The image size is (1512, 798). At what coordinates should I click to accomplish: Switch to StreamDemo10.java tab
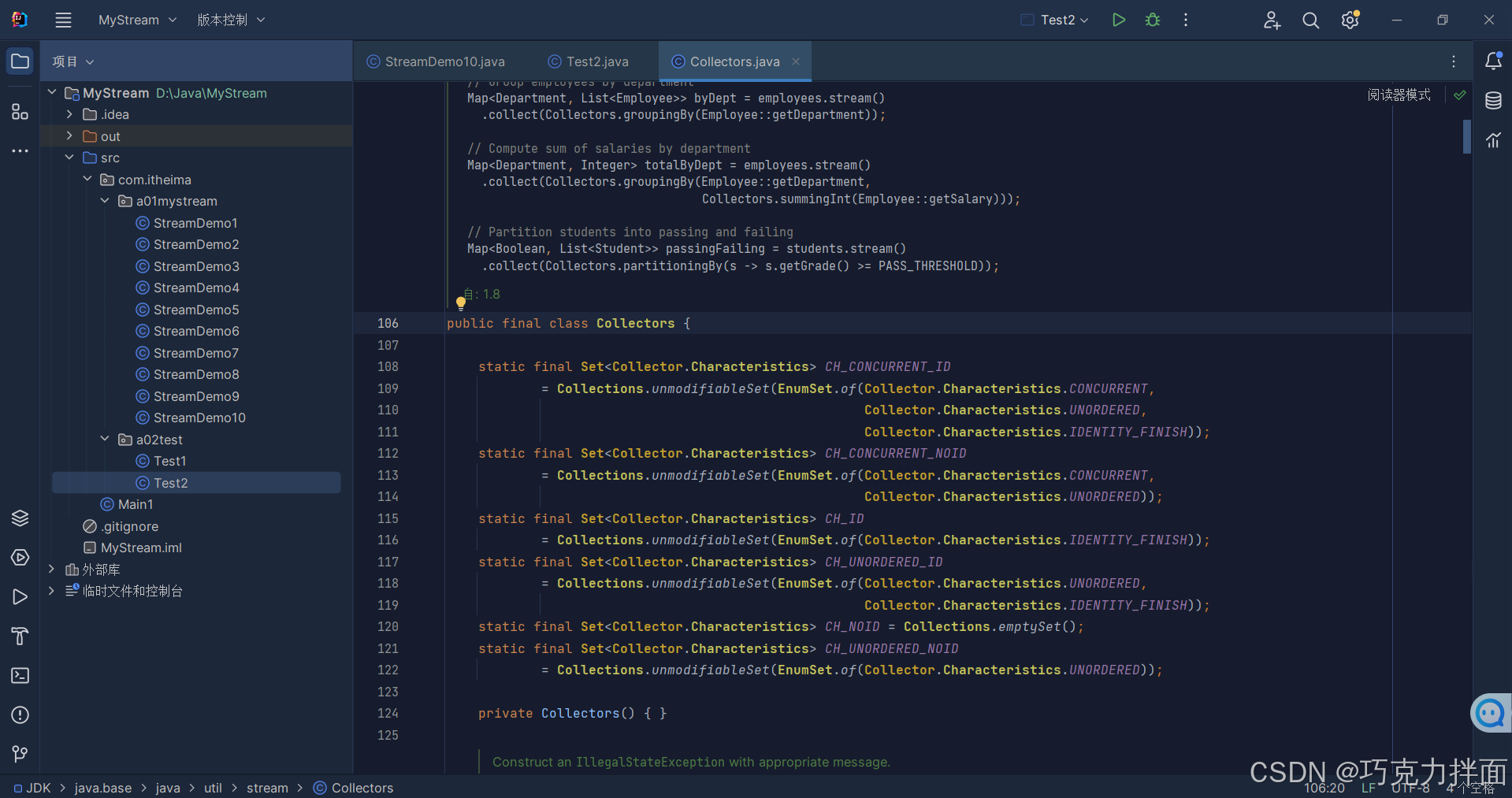[x=436, y=61]
